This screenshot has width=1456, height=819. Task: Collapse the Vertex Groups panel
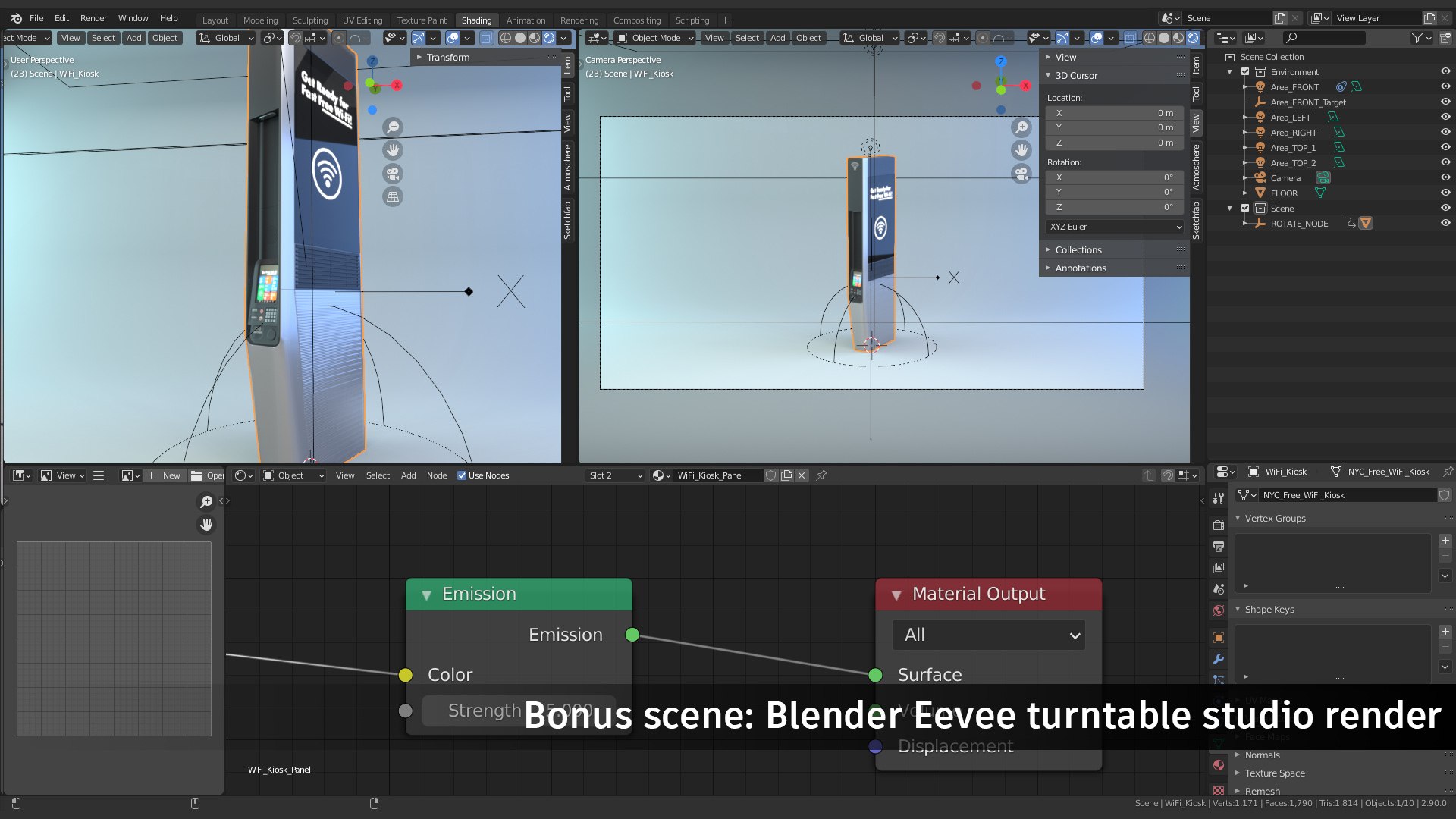point(1275,519)
